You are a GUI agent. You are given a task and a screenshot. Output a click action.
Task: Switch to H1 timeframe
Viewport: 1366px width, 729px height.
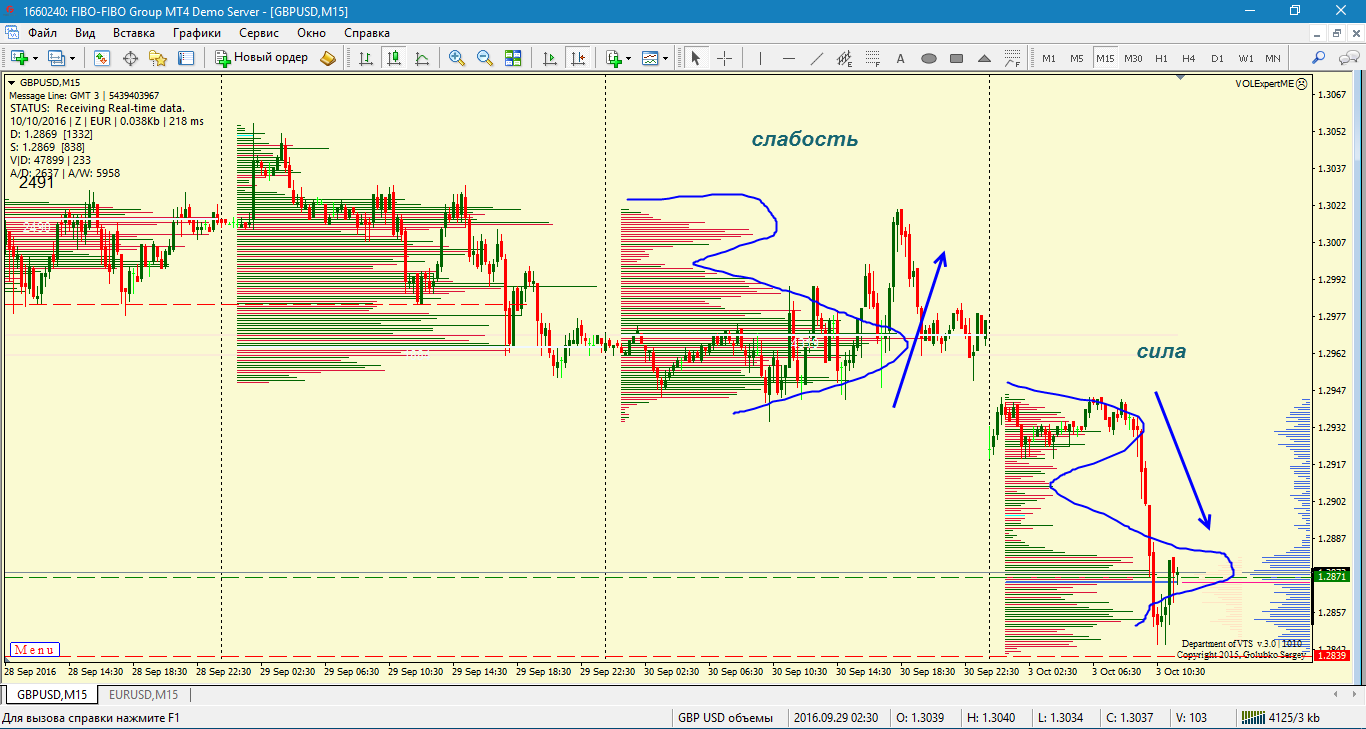pyautogui.click(x=1161, y=58)
